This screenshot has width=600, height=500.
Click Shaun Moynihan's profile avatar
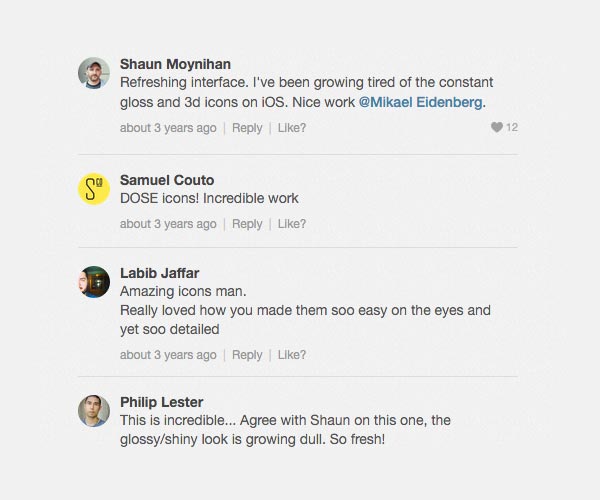click(94, 73)
